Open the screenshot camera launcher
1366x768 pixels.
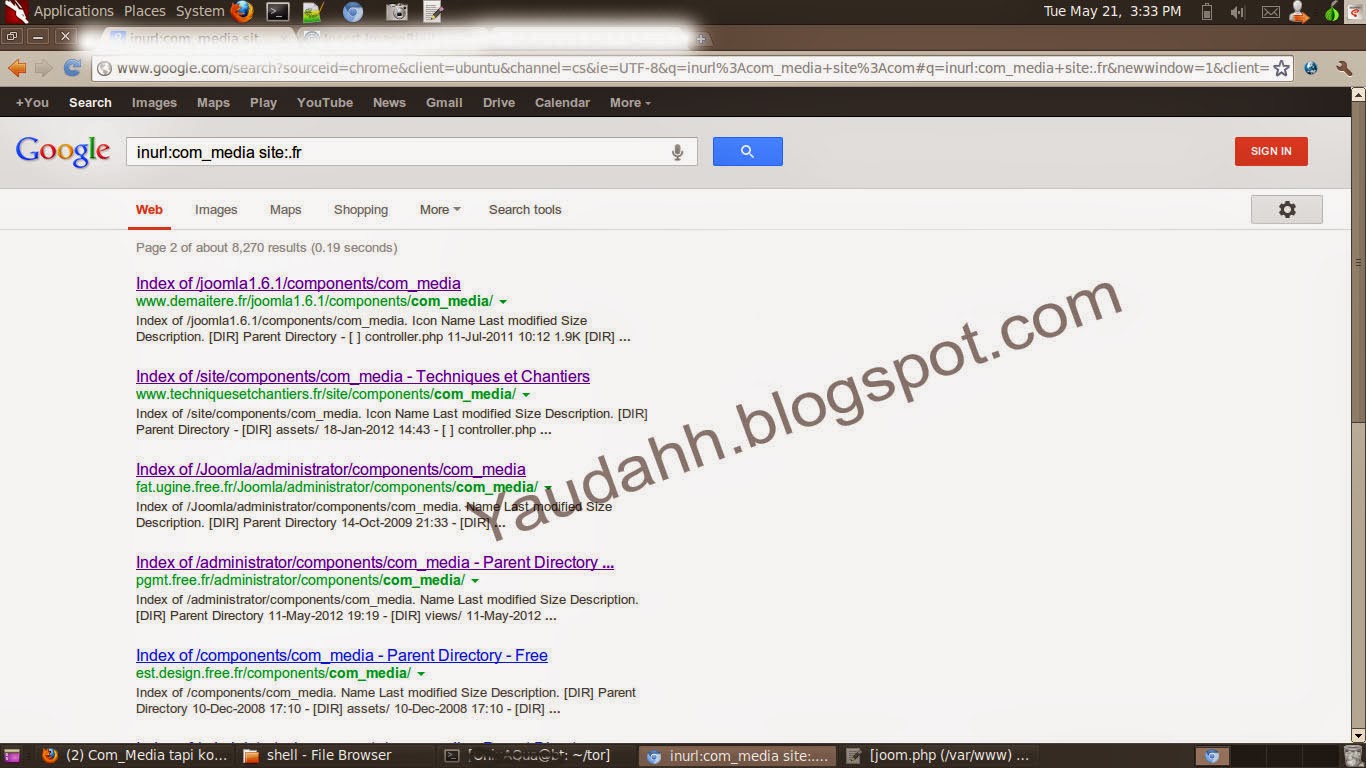coord(397,12)
